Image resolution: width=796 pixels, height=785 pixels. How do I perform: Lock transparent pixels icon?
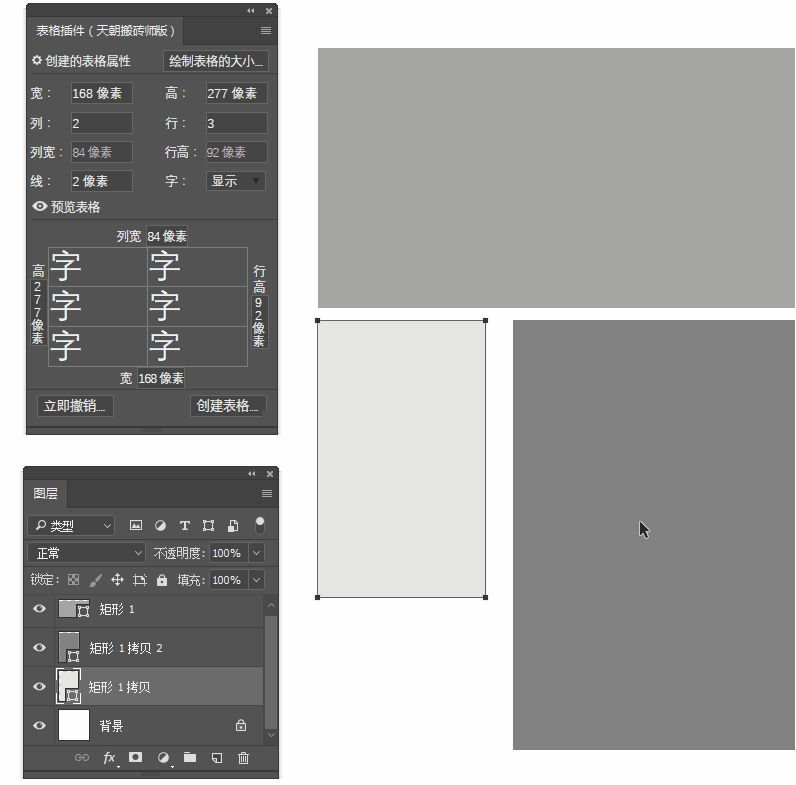point(74,580)
